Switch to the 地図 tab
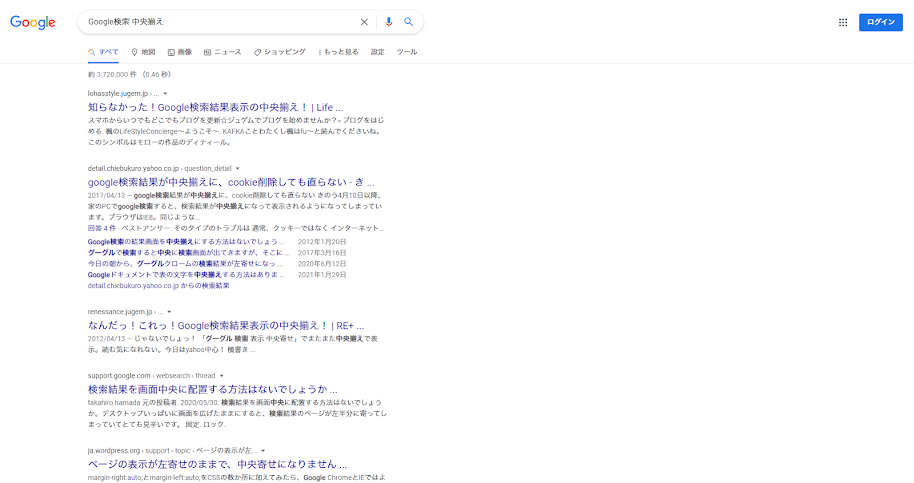This screenshot has height=483, width=914. coord(143,52)
